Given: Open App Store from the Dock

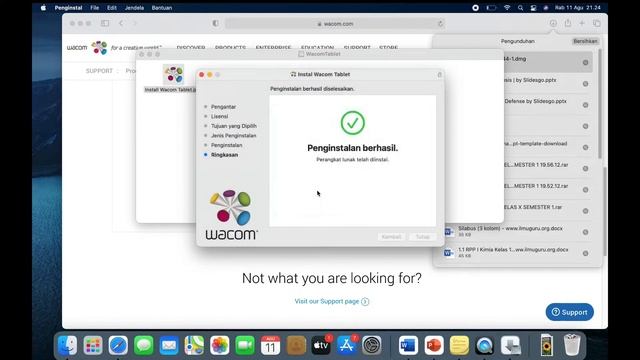Looking at the screenshot, I should click(347, 345).
